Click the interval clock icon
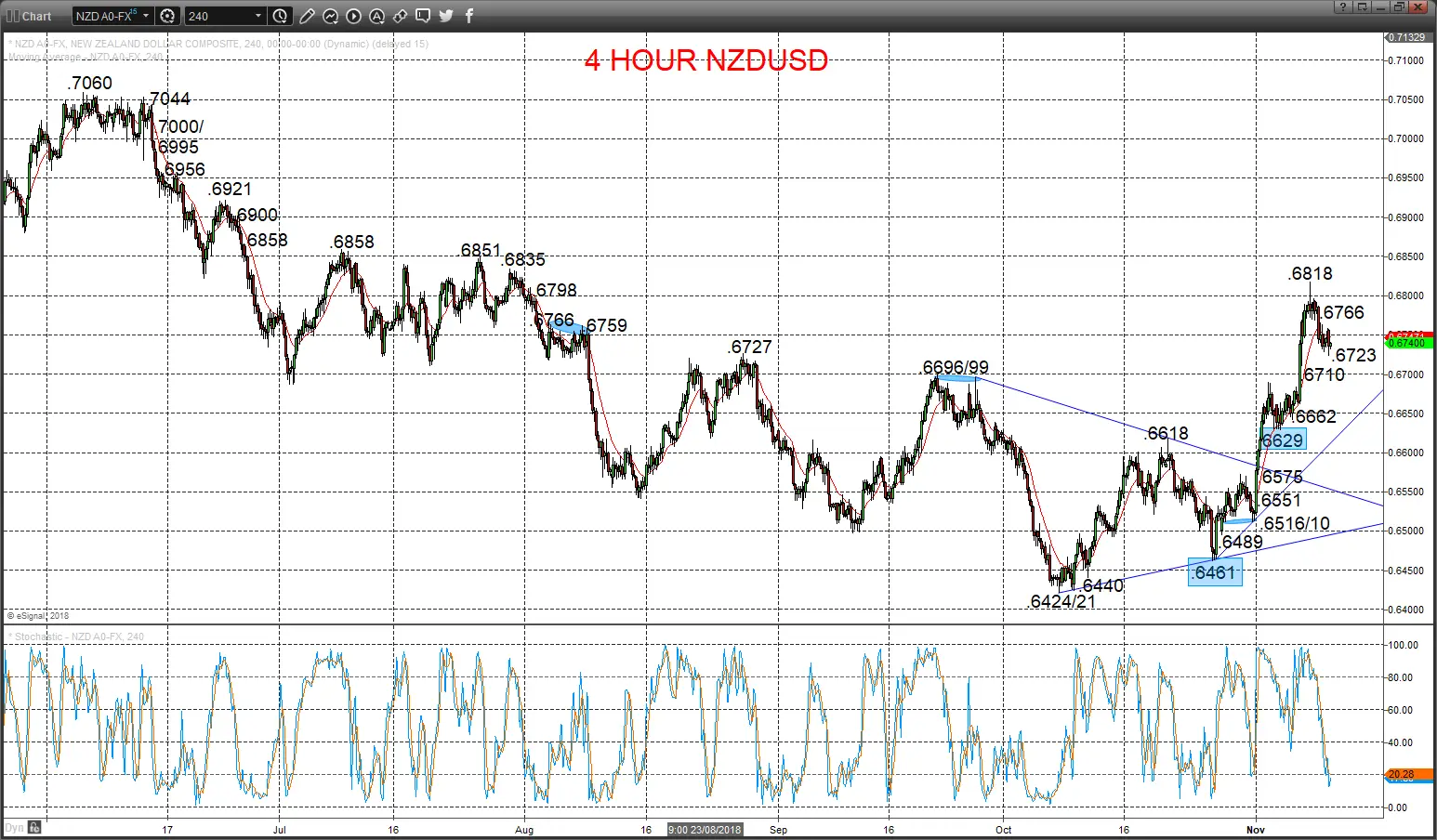Image resolution: width=1437 pixels, height=840 pixels. coord(281,16)
